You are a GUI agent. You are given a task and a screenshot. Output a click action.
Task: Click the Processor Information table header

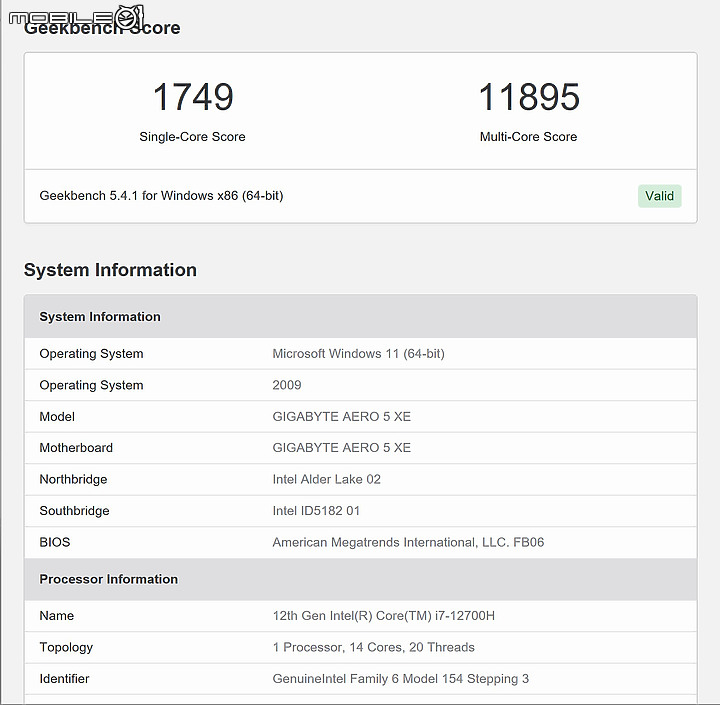point(360,579)
